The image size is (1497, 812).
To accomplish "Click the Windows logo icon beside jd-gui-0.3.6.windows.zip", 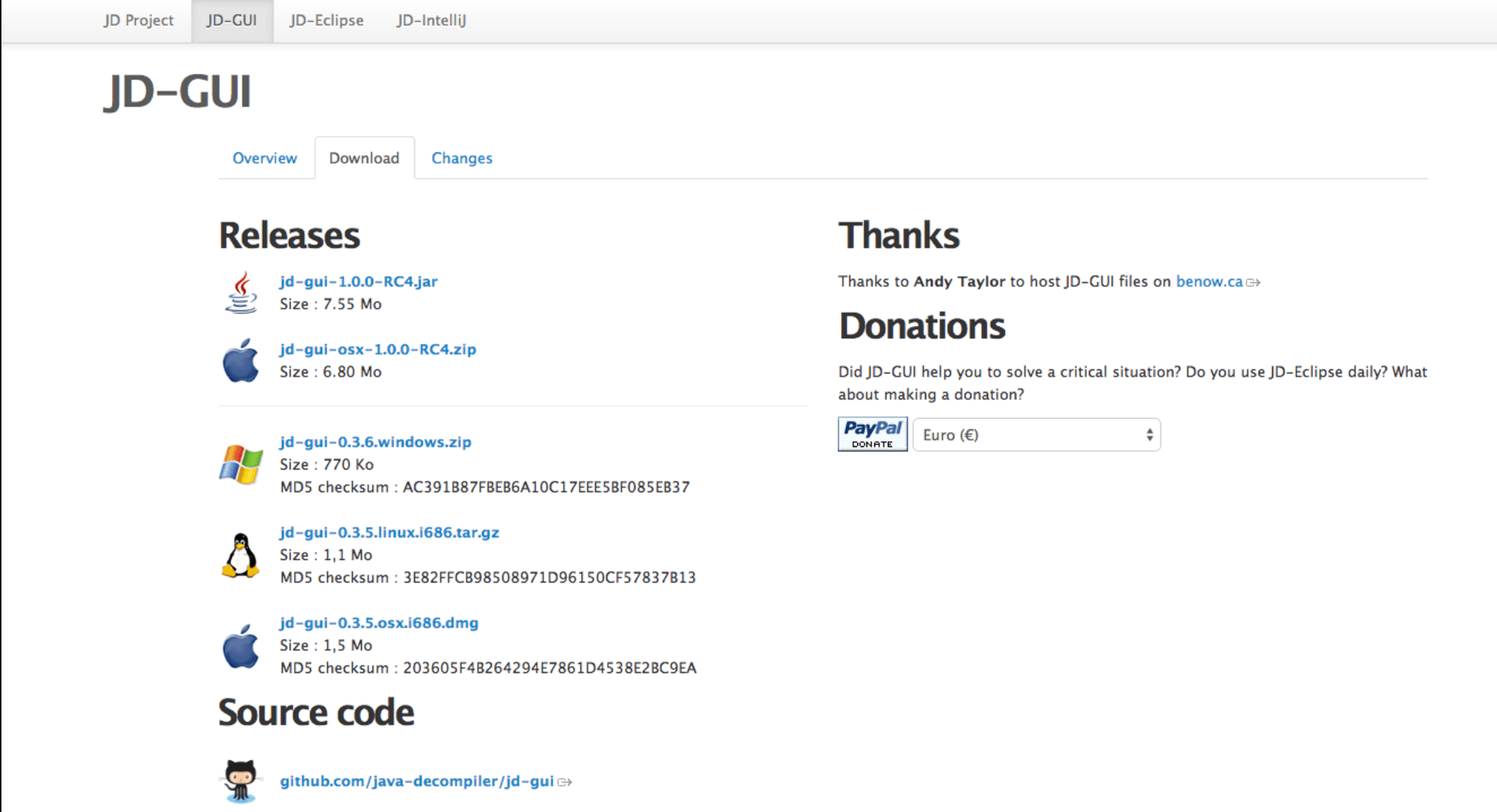I will pos(241,464).
